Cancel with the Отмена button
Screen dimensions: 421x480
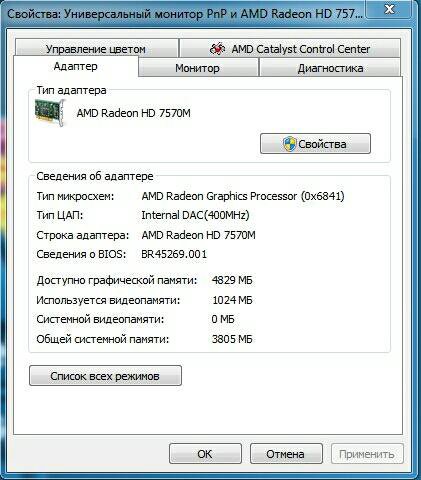pyautogui.click(x=286, y=454)
